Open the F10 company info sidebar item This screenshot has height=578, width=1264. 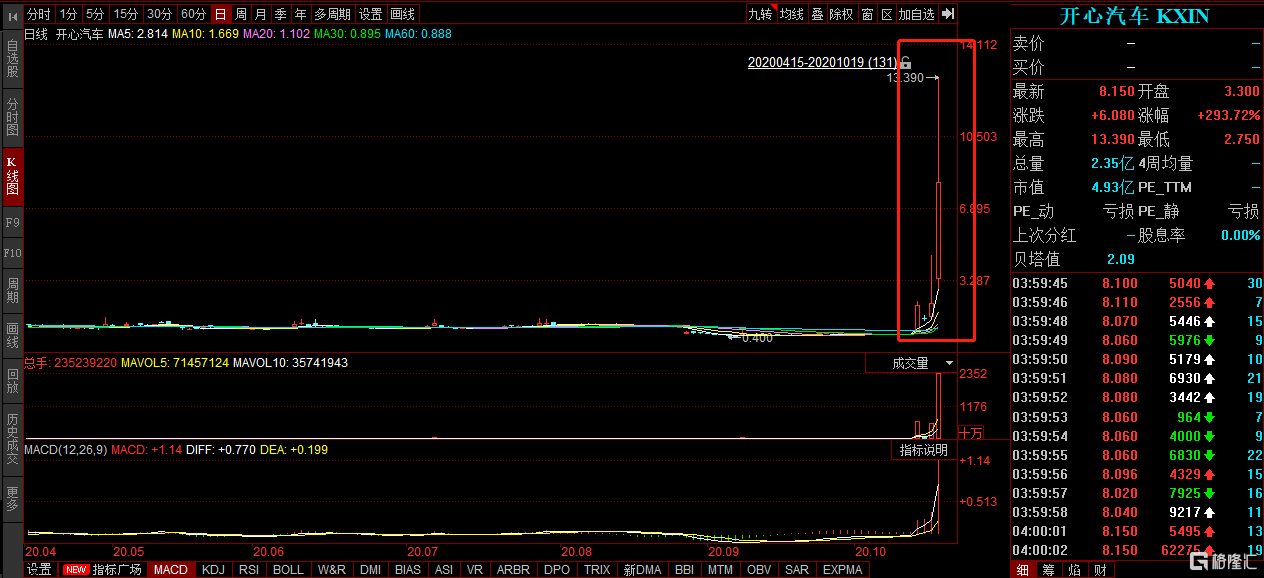coord(12,254)
